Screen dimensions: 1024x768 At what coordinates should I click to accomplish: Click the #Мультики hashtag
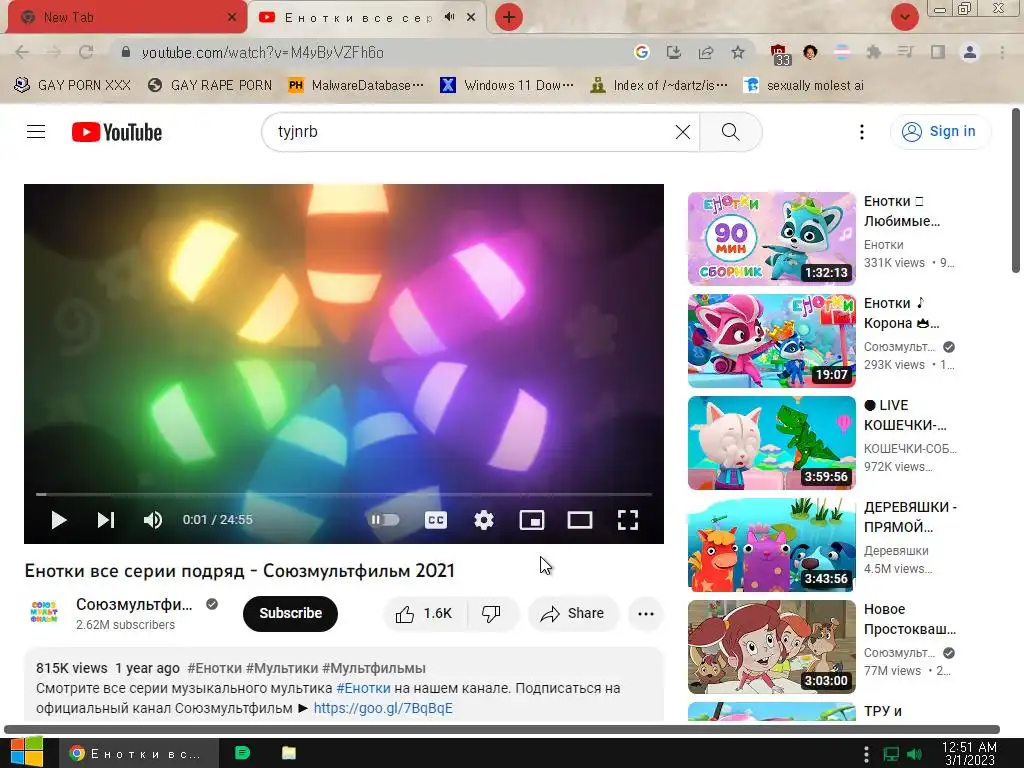281,668
